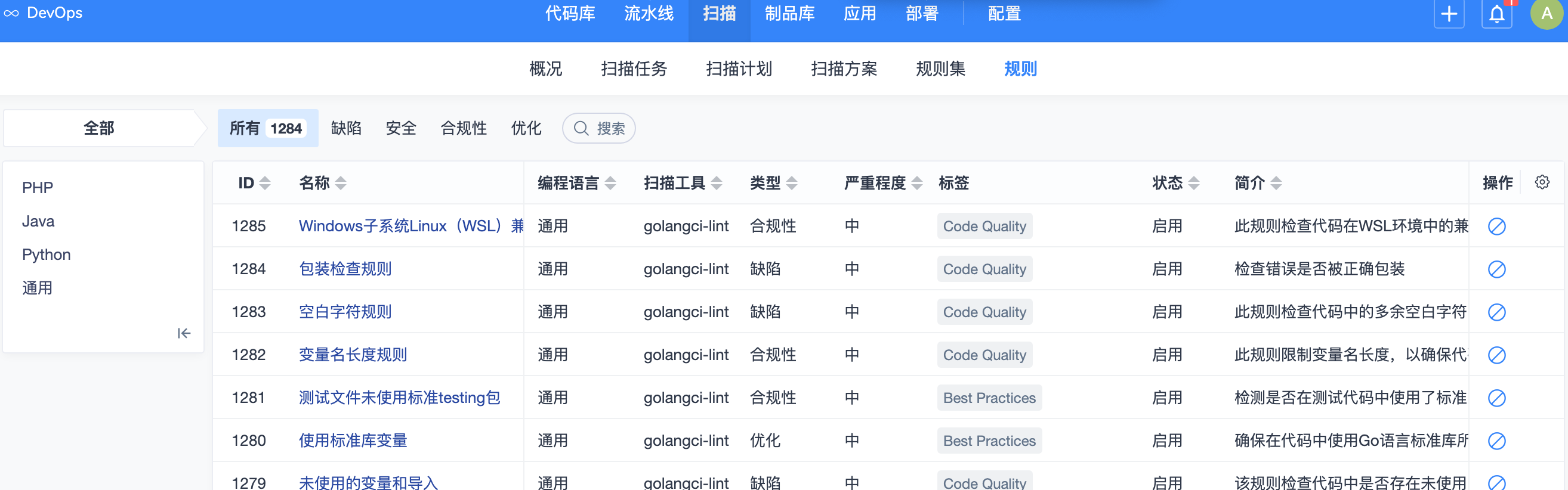Click Best Practices tag on rule 1280

(x=989, y=441)
